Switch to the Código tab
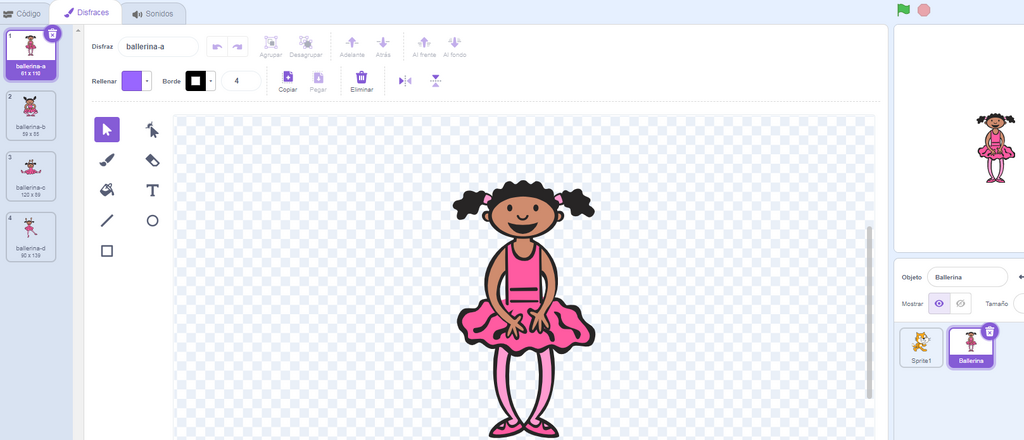This screenshot has width=1024, height=440. [22, 14]
